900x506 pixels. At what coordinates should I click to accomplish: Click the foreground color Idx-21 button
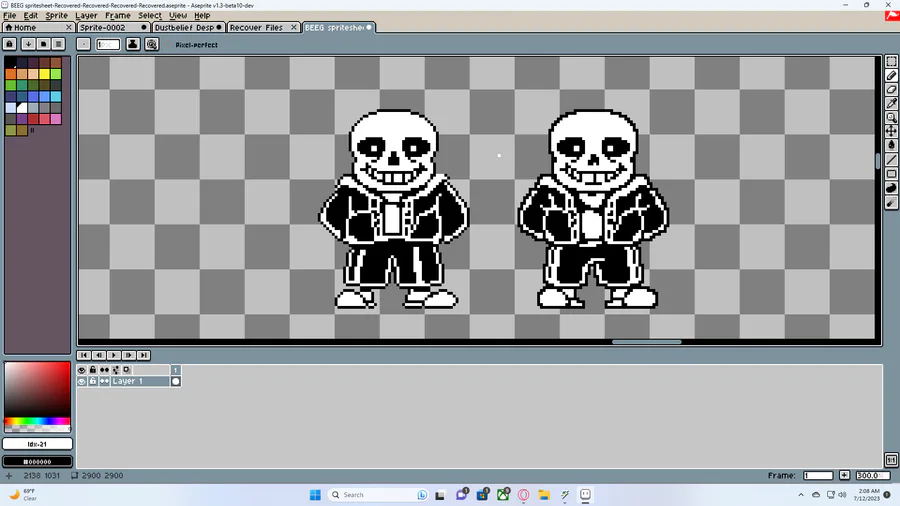[x=37, y=444]
